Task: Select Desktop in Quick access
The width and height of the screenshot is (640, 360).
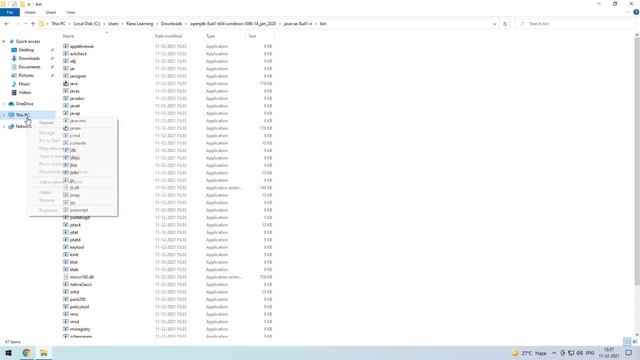Action: point(26,50)
